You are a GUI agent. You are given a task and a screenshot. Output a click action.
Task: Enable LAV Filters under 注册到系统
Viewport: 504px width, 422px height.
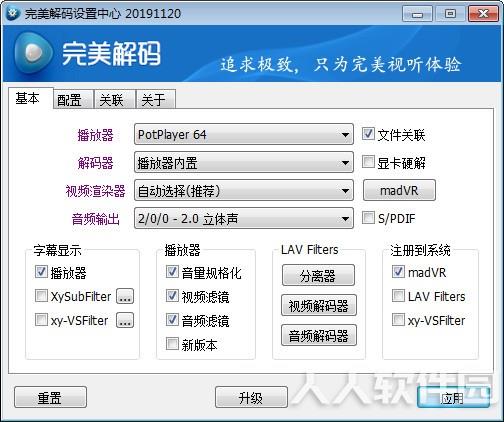[398, 296]
